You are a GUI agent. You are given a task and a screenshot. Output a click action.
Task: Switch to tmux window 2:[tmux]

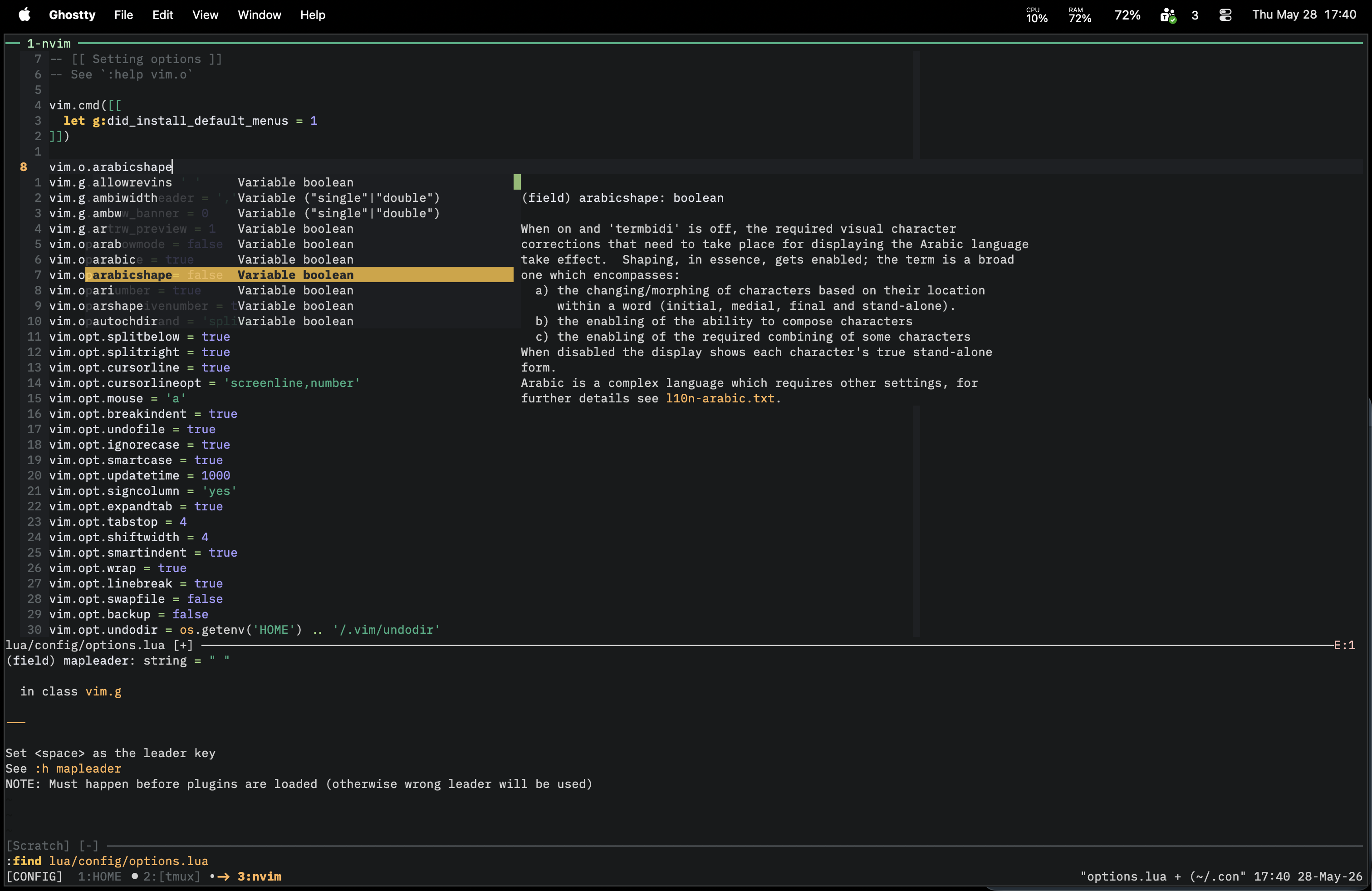pos(172,876)
